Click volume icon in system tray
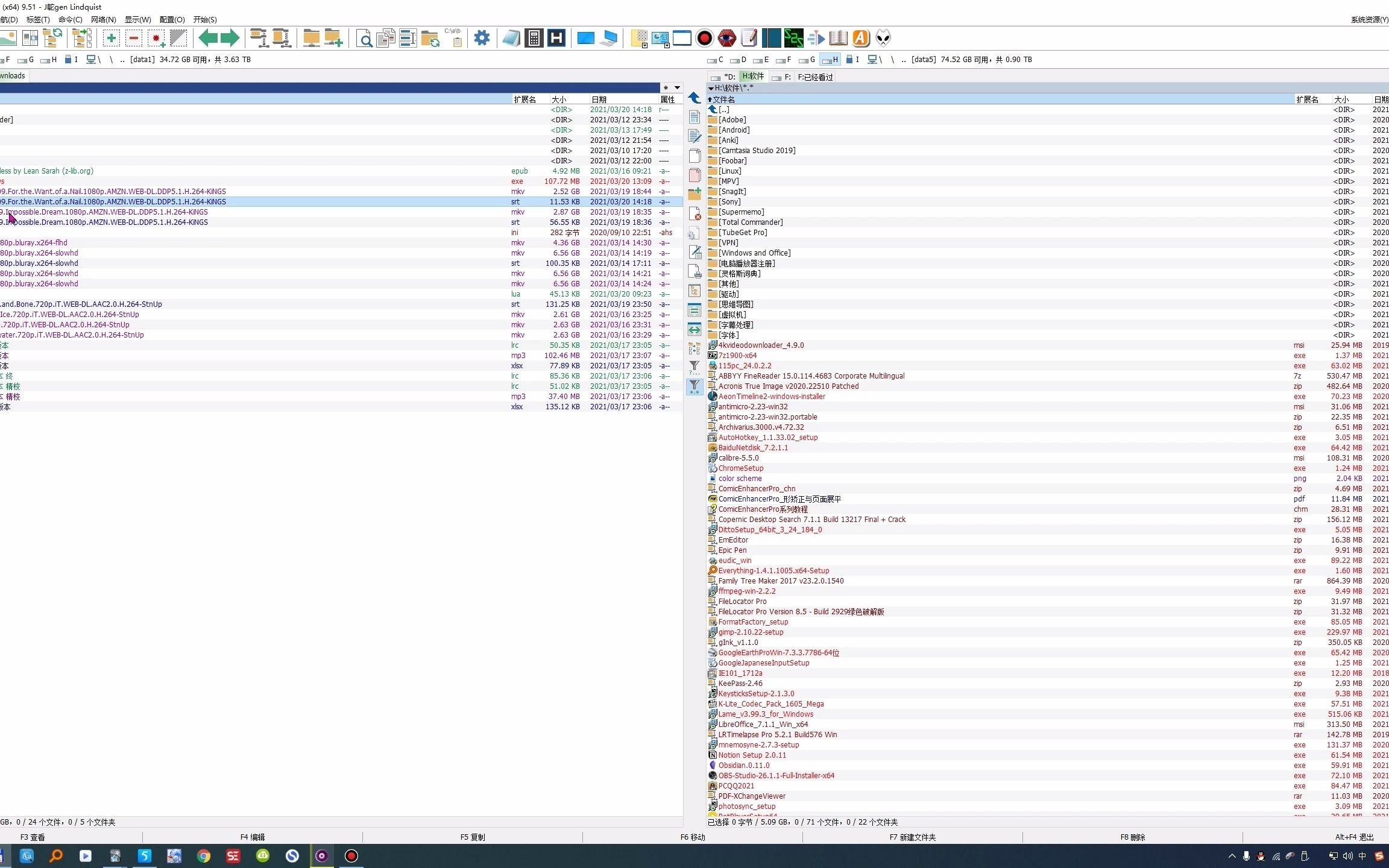The image size is (1389, 868). pyautogui.click(x=1348, y=856)
